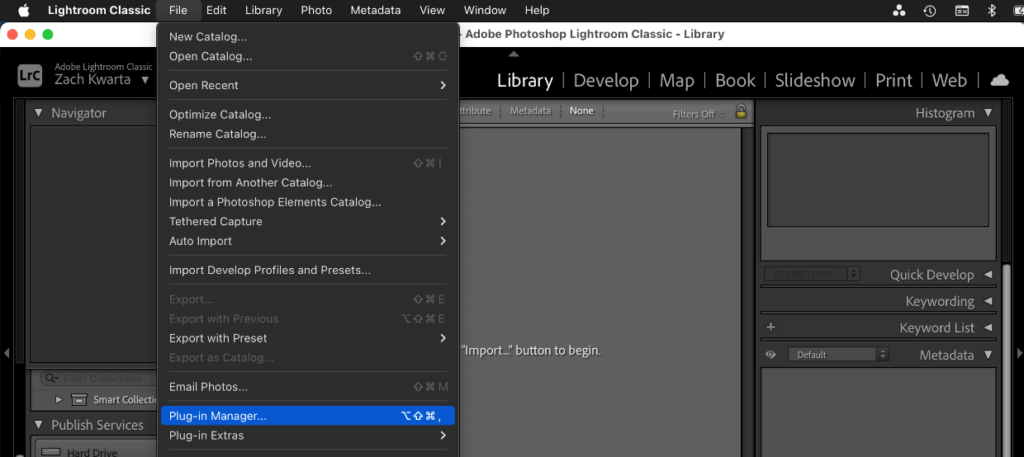
Task: Open the Default metadata set dropdown
Action: tap(839, 355)
